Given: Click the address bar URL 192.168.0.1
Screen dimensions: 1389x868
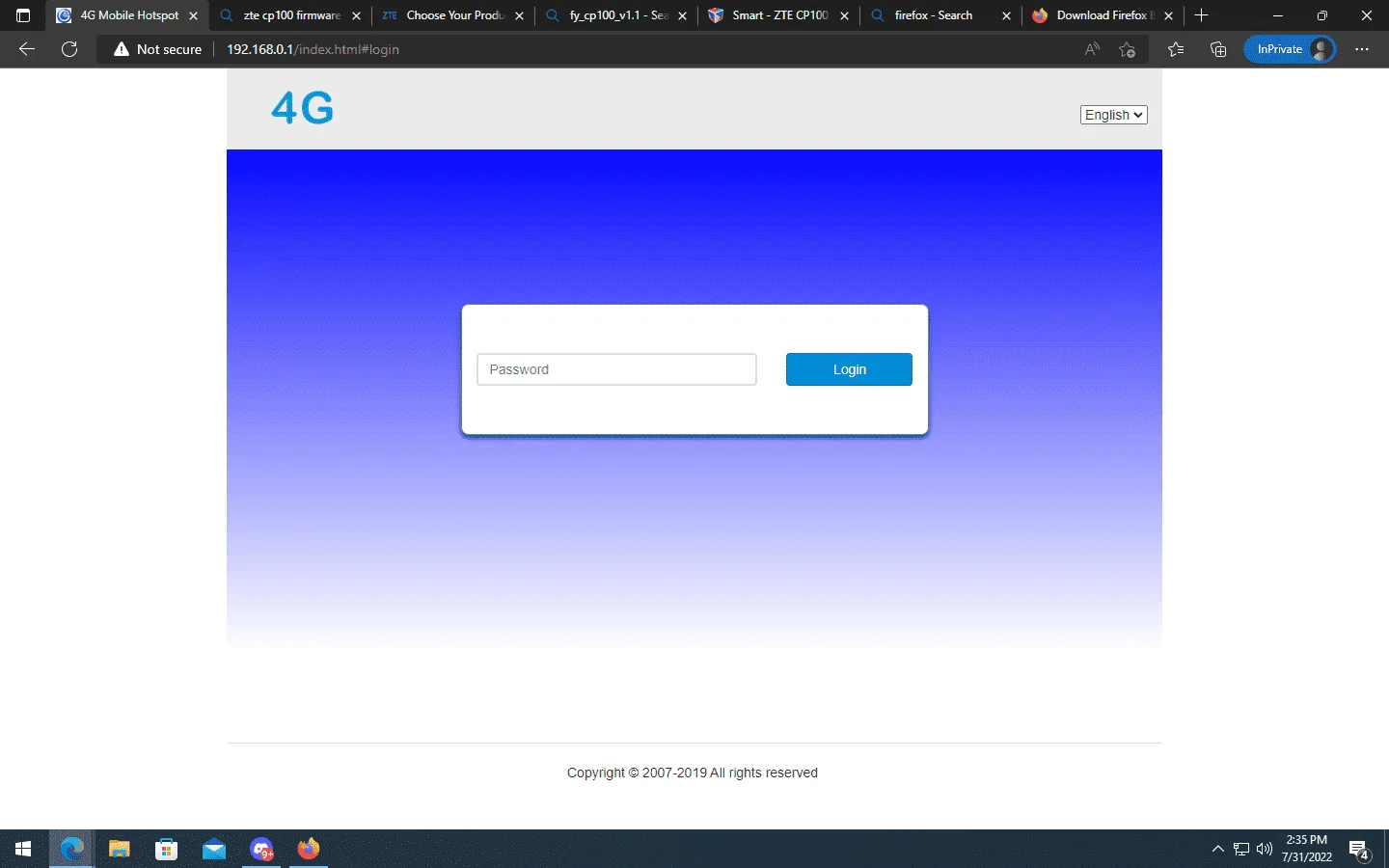Looking at the screenshot, I should tap(313, 49).
